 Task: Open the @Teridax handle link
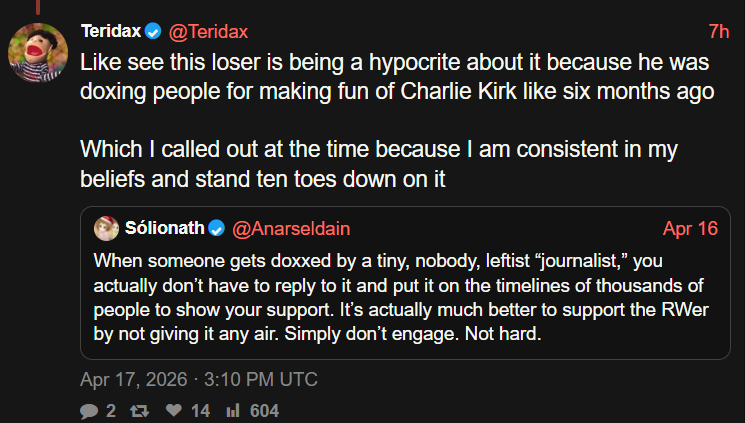click(211, 31)
